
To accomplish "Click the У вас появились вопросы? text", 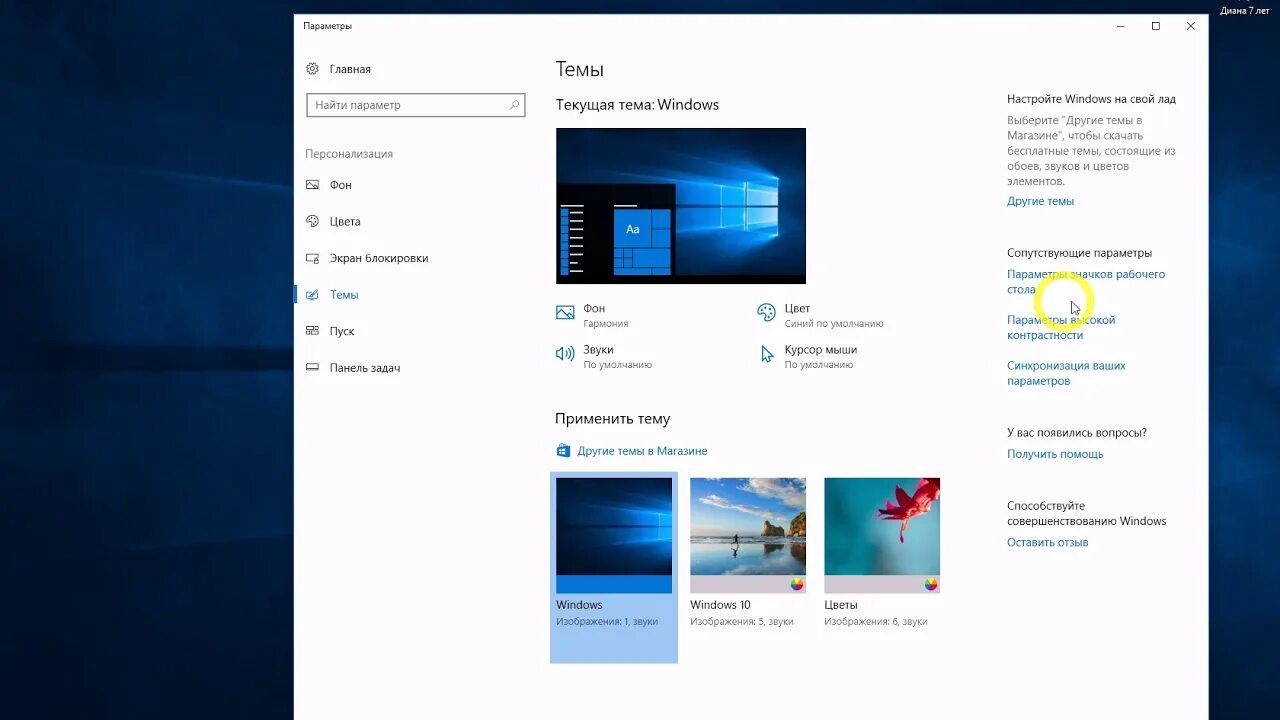I will point(1077,433).
